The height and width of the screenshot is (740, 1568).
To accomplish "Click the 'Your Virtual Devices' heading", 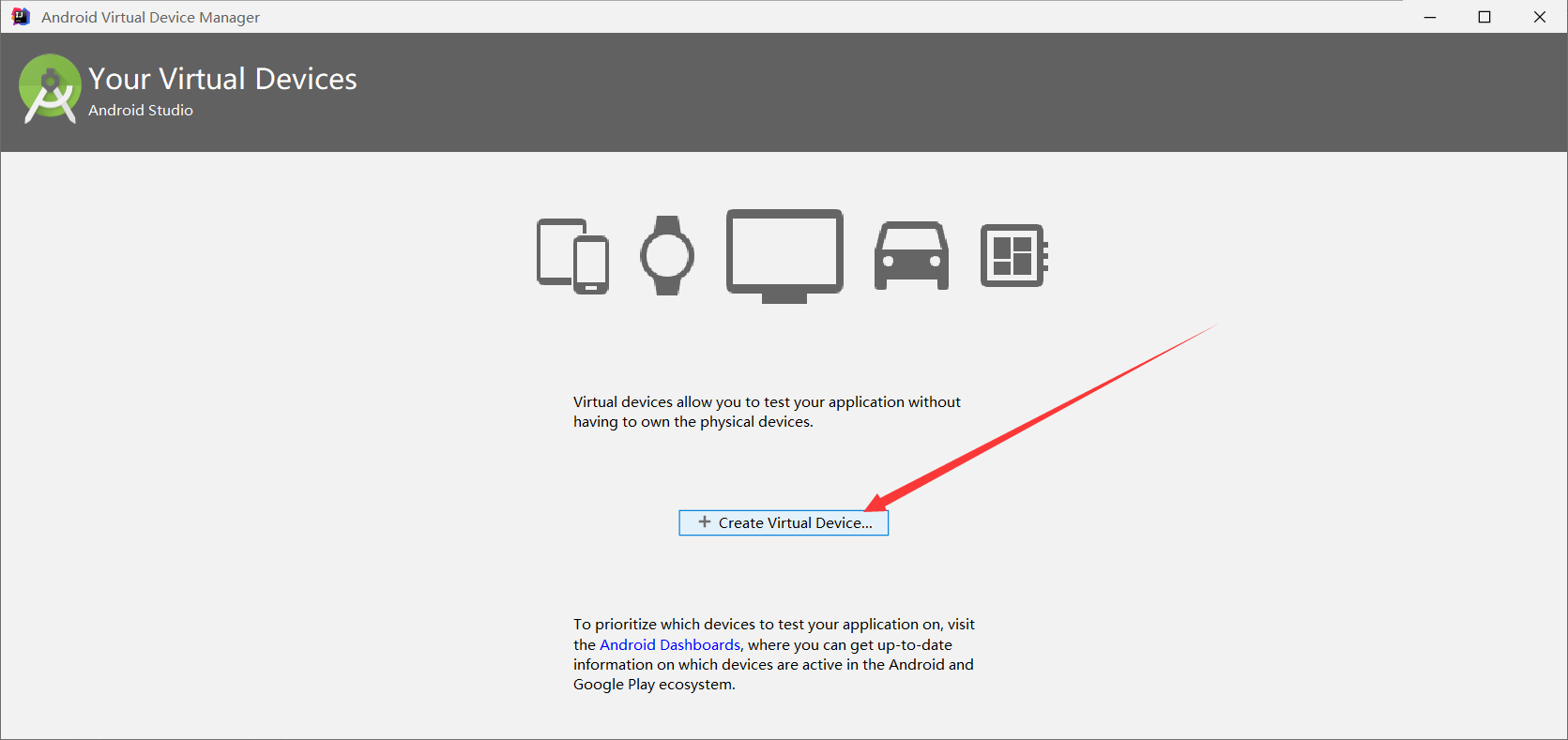I will [x=222, y=79].
